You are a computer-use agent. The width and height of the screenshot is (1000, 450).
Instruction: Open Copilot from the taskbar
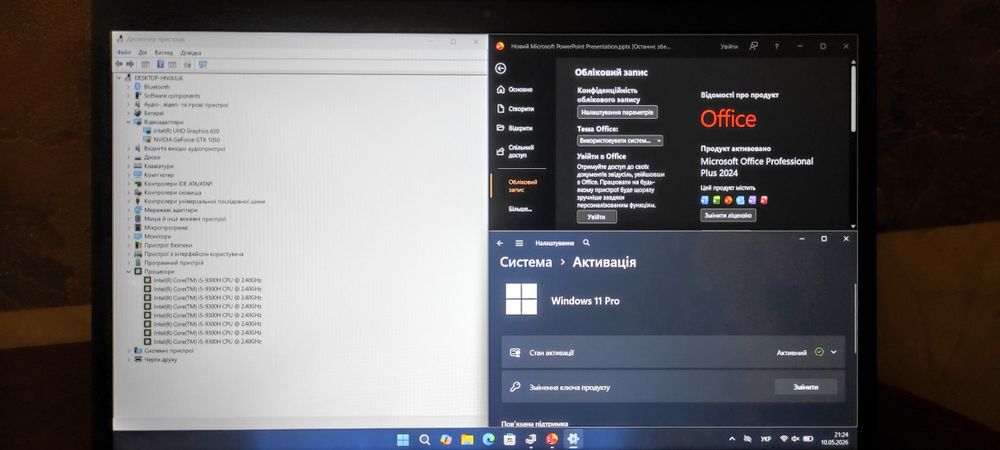coord(446,440)
